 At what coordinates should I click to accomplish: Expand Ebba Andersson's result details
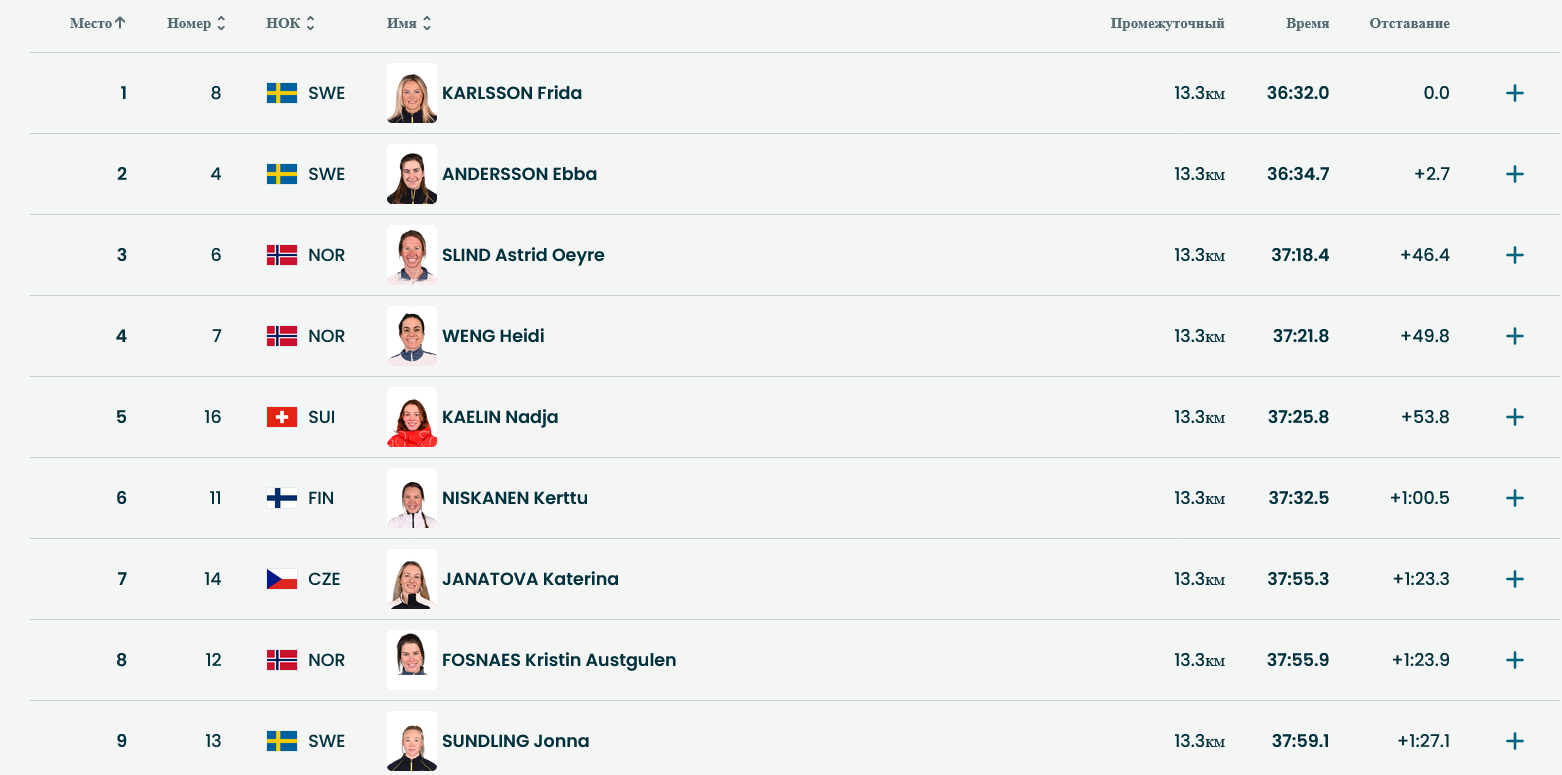click(x=1514, y=174)
